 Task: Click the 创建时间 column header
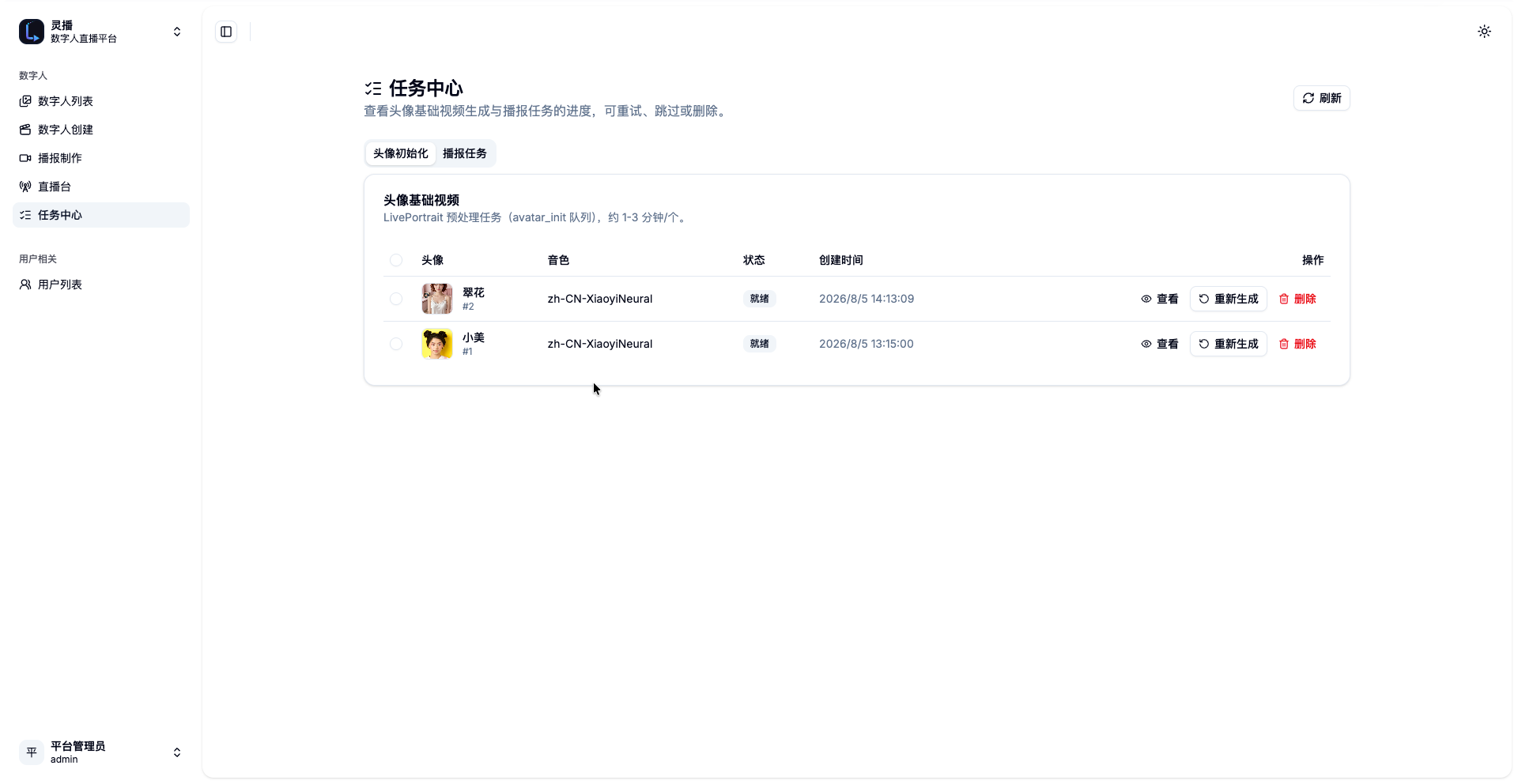pyautogui.click(x=841, y=260)
